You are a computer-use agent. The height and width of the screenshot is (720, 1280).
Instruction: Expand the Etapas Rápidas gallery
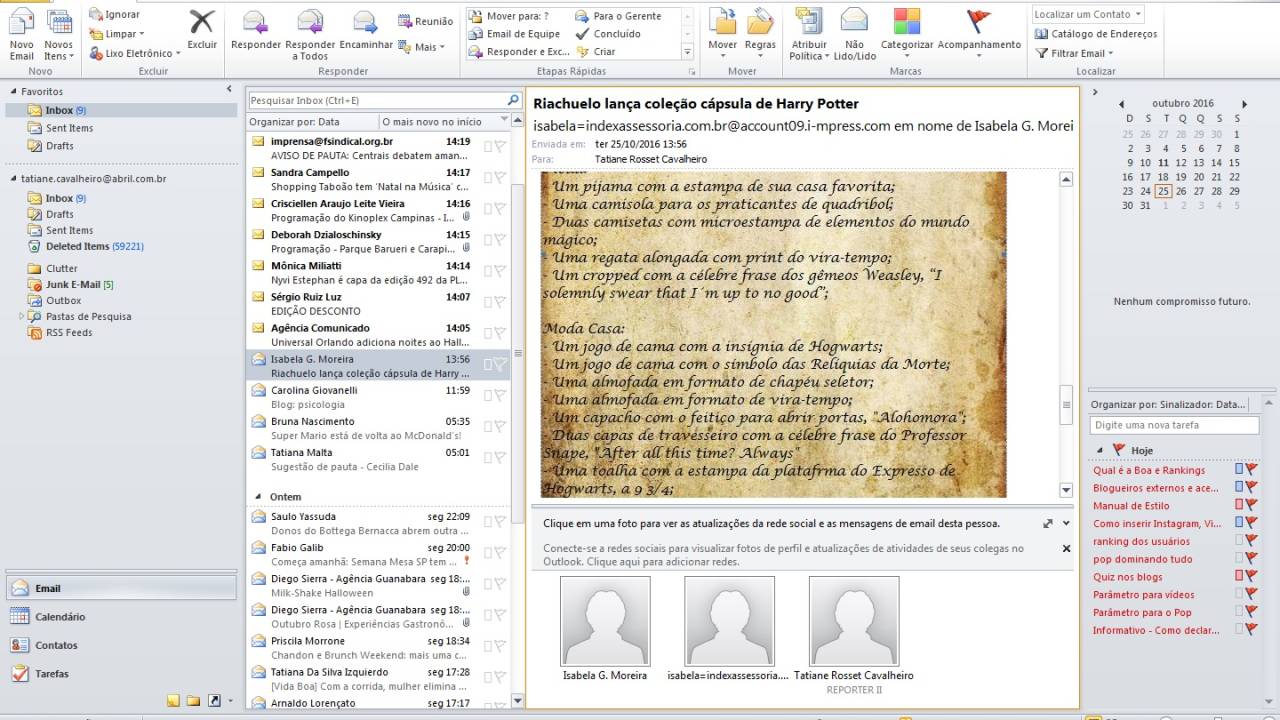click(687, 52)
